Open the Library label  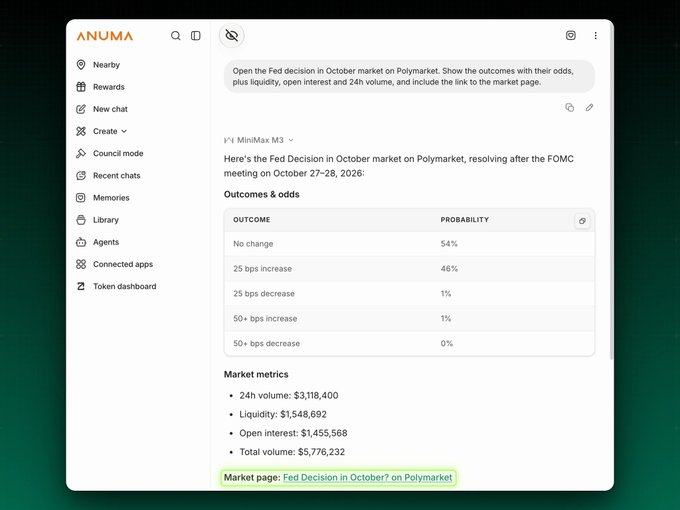click(x=106, y=220)
